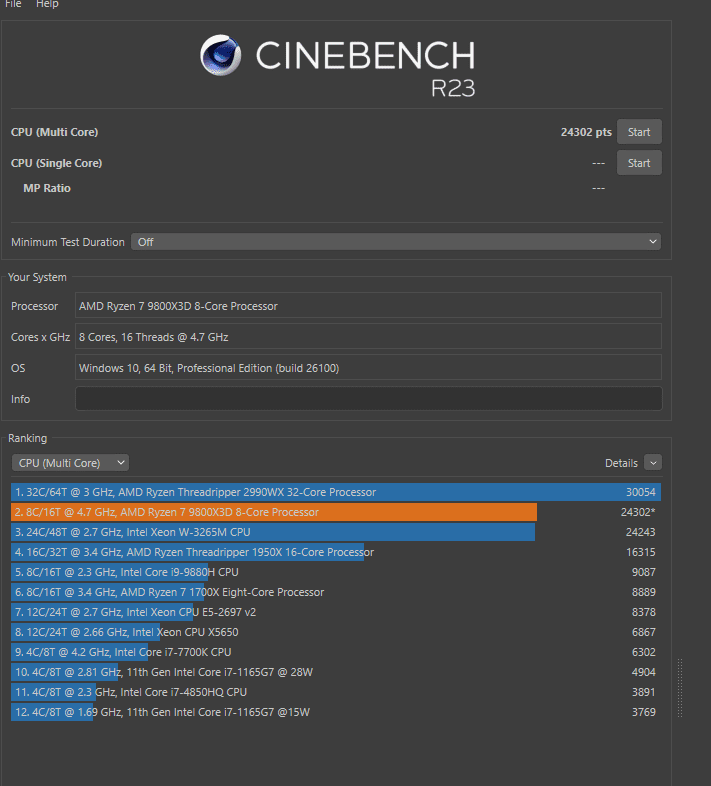Click the 24302 pts multi core score

(x=586, y=132)
